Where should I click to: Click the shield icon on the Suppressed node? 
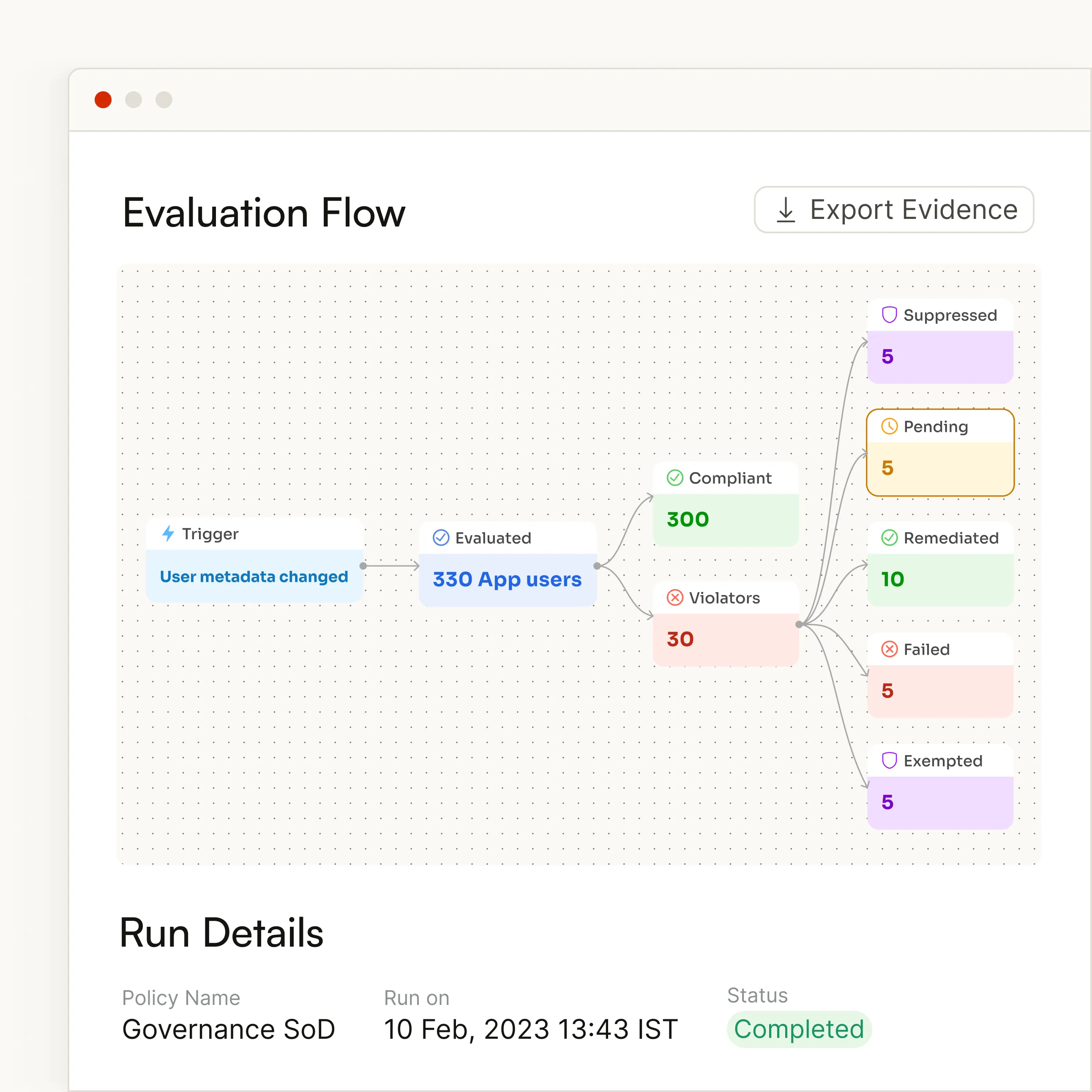coord(890,314)
